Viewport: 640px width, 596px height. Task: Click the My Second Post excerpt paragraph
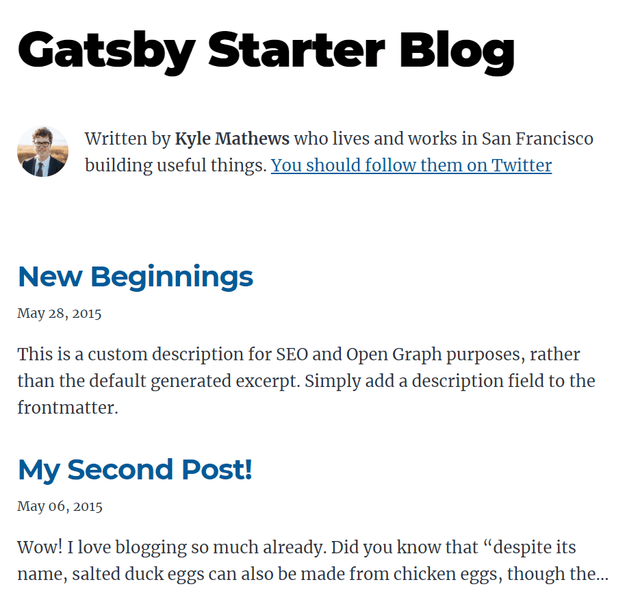312,561
